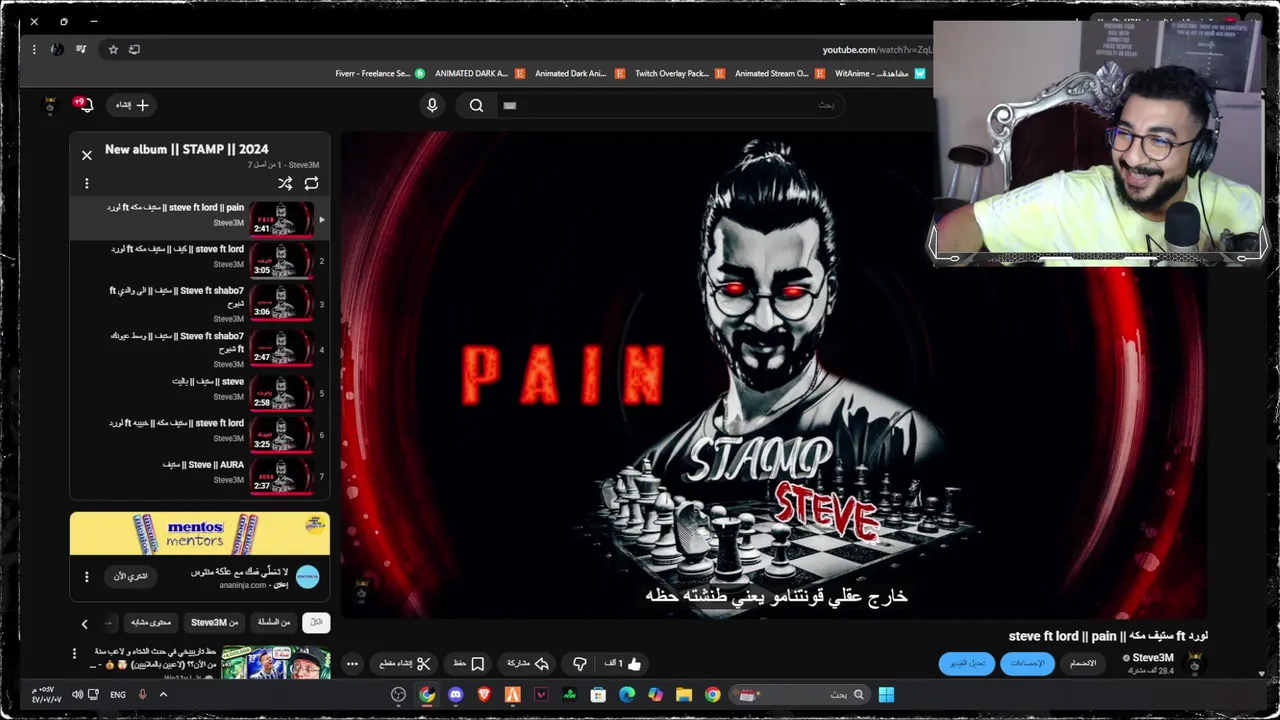Select the 'الكل' filter chip
The image size is (1280, 720).
(316, 622)
